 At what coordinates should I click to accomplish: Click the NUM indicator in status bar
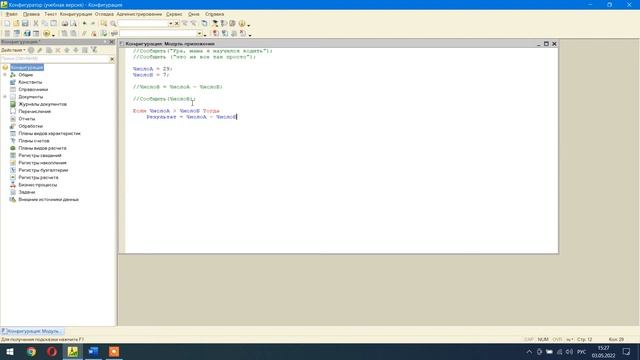(543, 340)
